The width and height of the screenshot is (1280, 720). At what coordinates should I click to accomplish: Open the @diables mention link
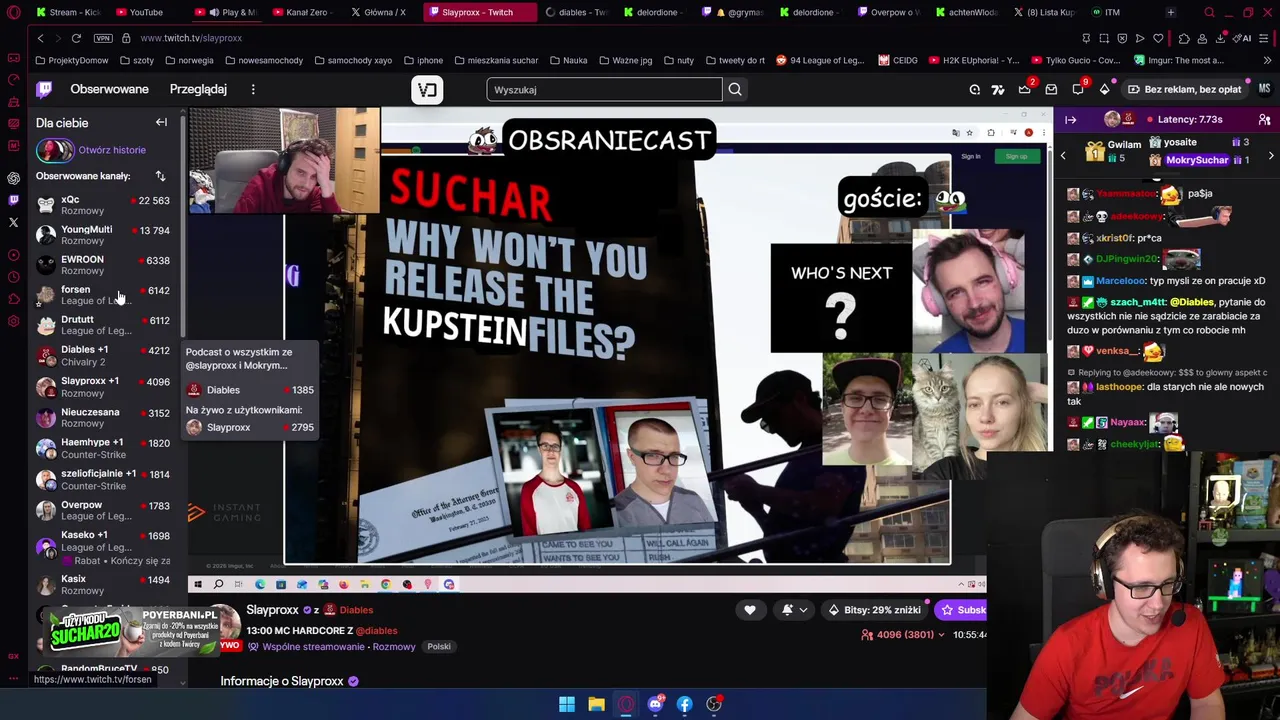tap(376, 631)
